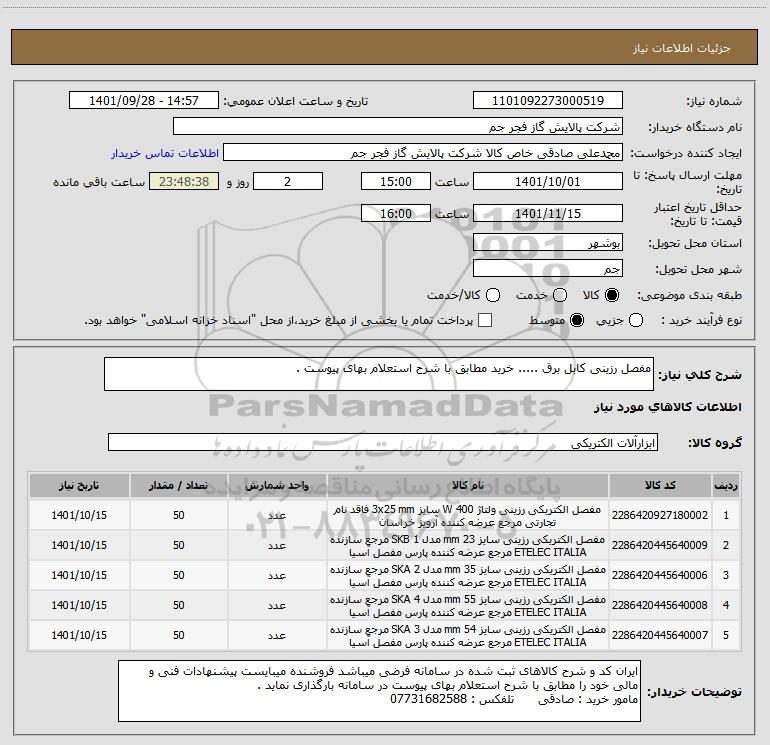Click item name with model SKA 2
This screenshot has width=770, height=745.
[x=468, y=576]
